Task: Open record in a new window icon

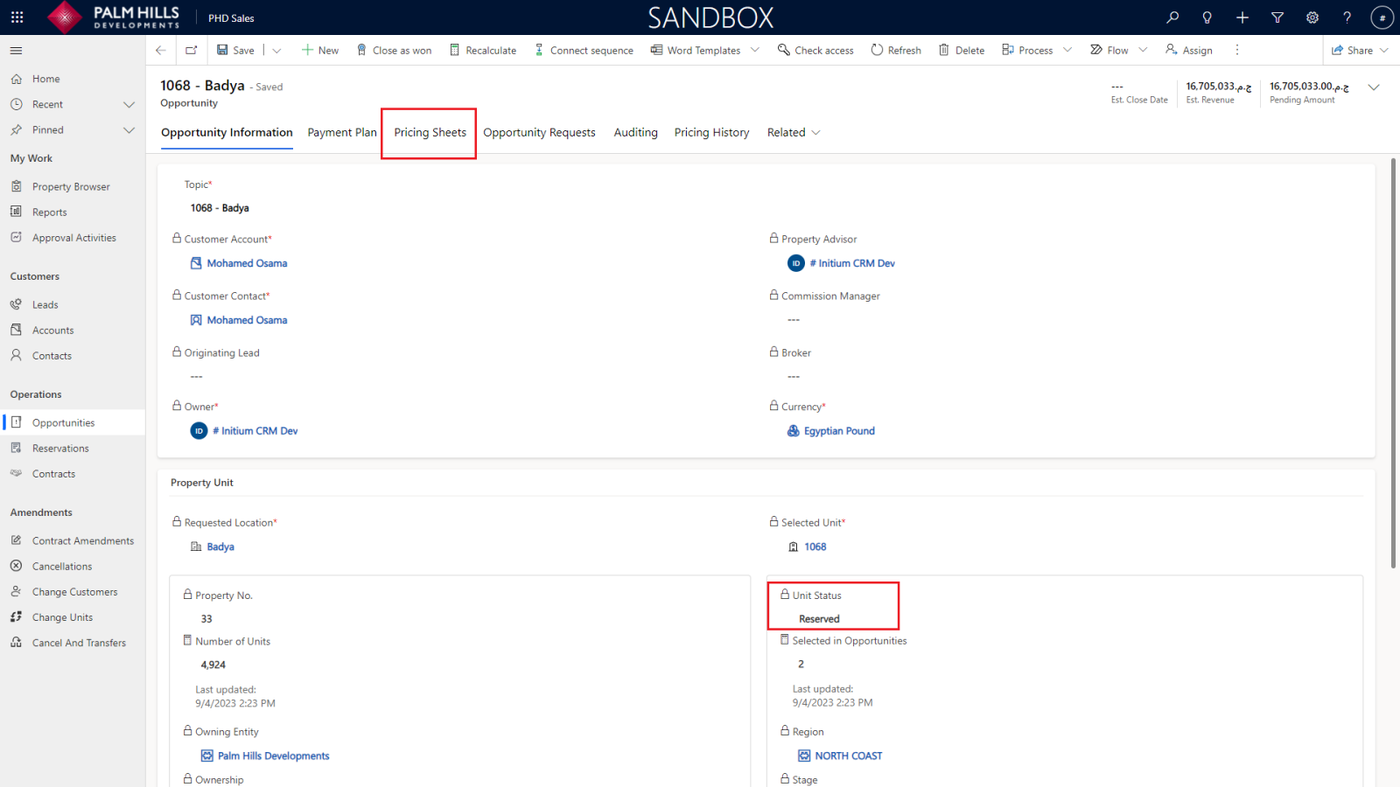Action: (x=191, y=50)
